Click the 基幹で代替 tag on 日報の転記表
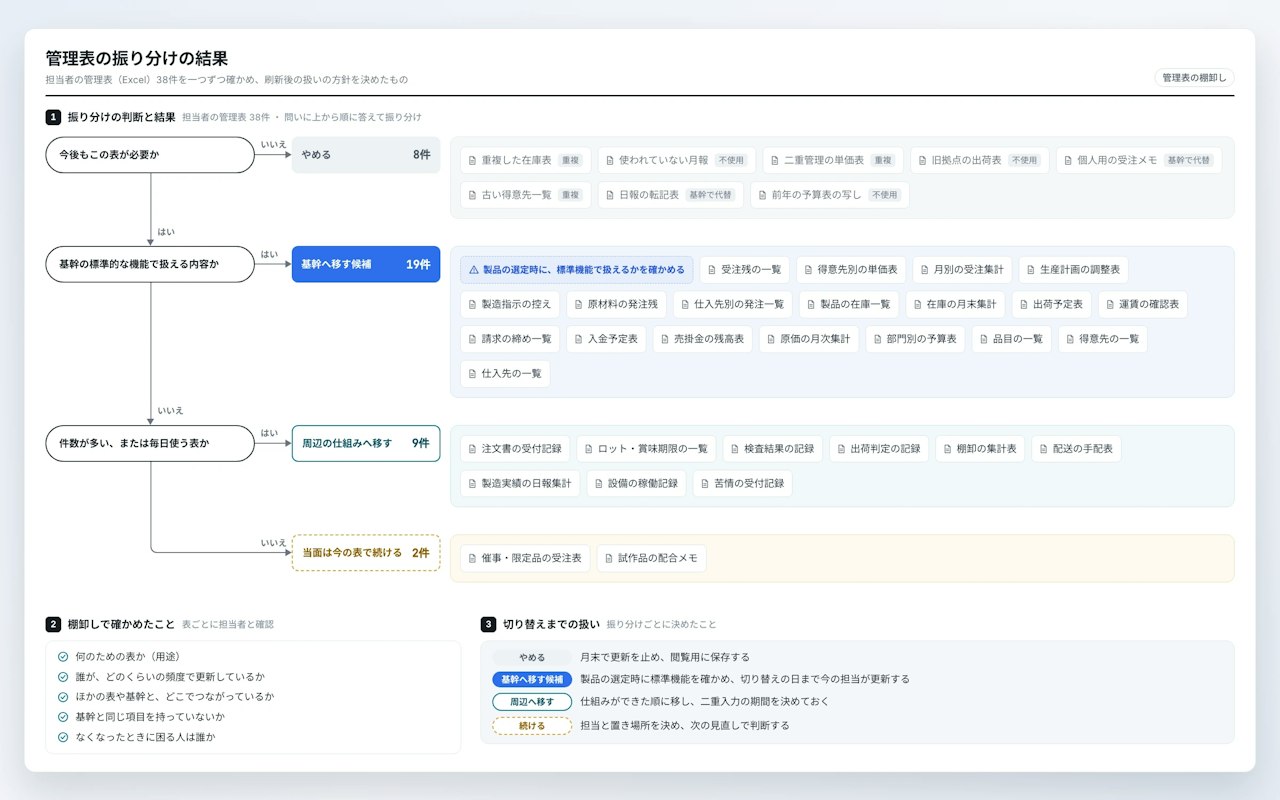The height and width of the screenshot is (800, 1280). pyautogui.click(x=710, y=195)
